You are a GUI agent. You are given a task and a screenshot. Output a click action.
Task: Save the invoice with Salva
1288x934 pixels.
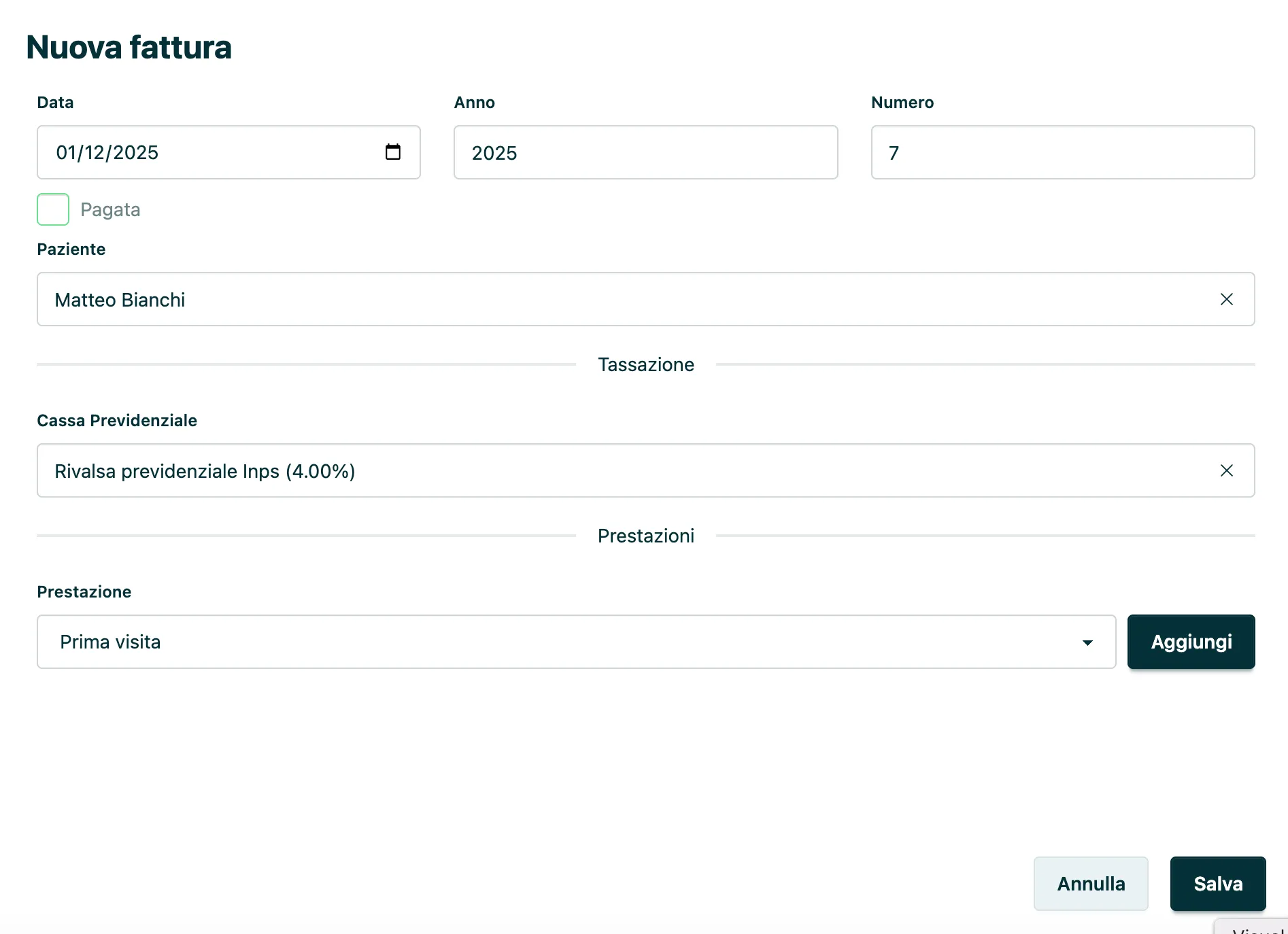[1217, 884]
